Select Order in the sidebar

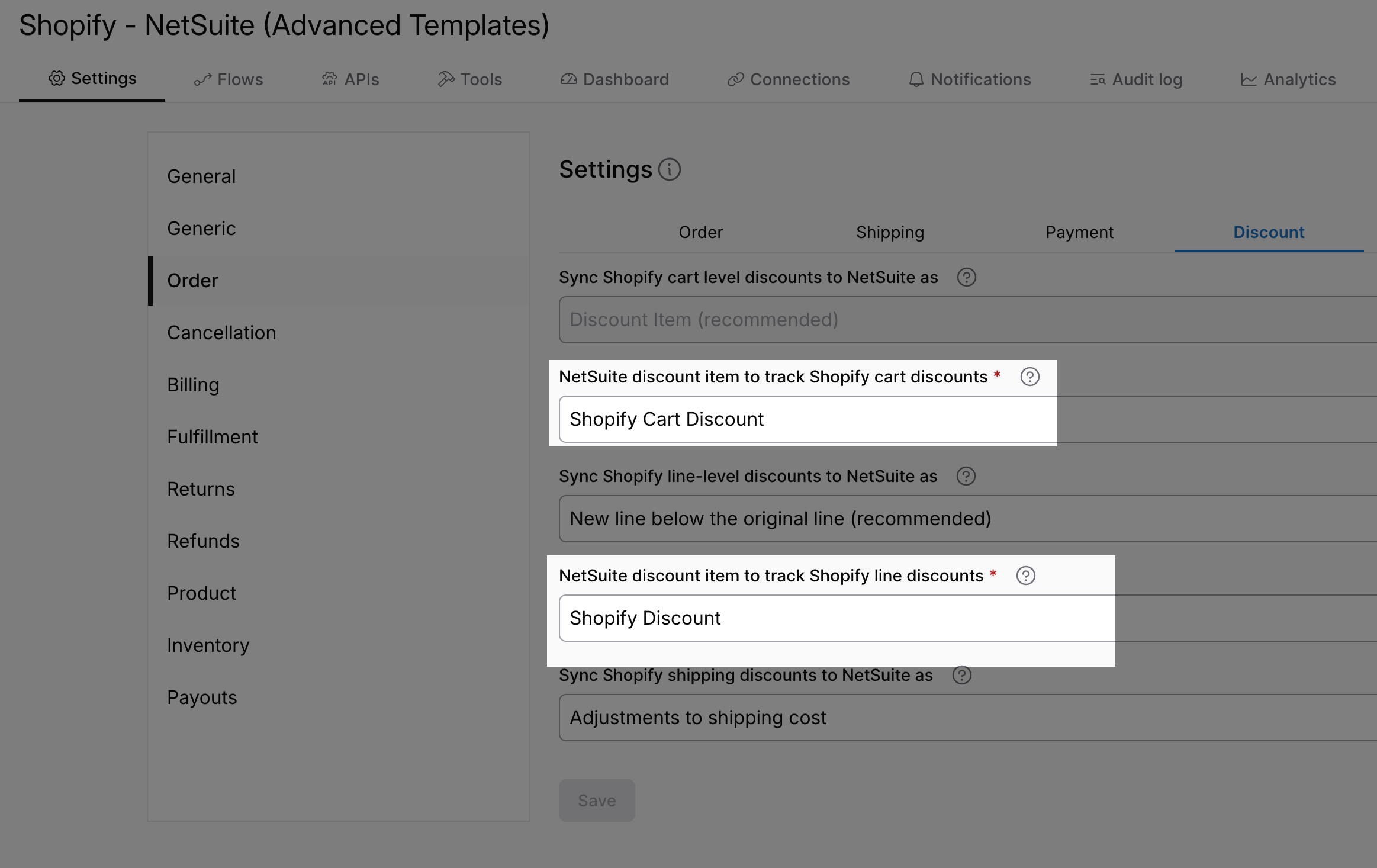click(x=339, y=281)
